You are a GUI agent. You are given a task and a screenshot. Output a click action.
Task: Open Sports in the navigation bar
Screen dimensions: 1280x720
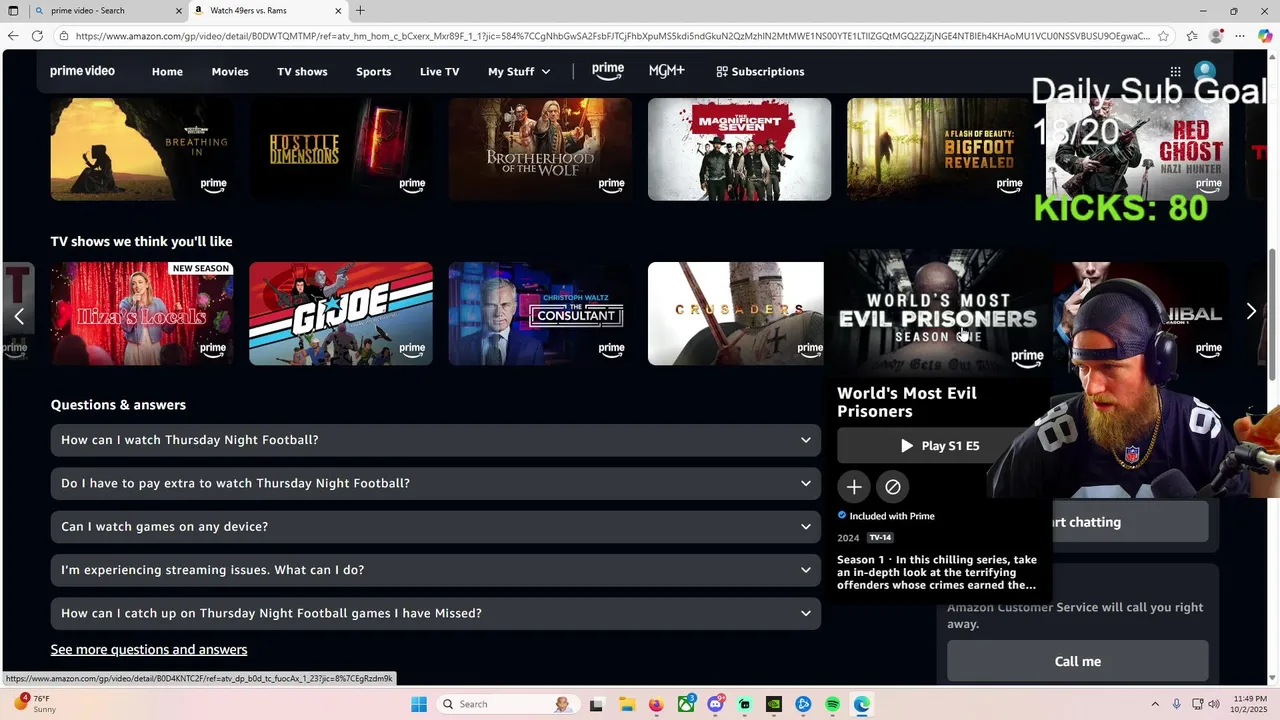[374, 71]
